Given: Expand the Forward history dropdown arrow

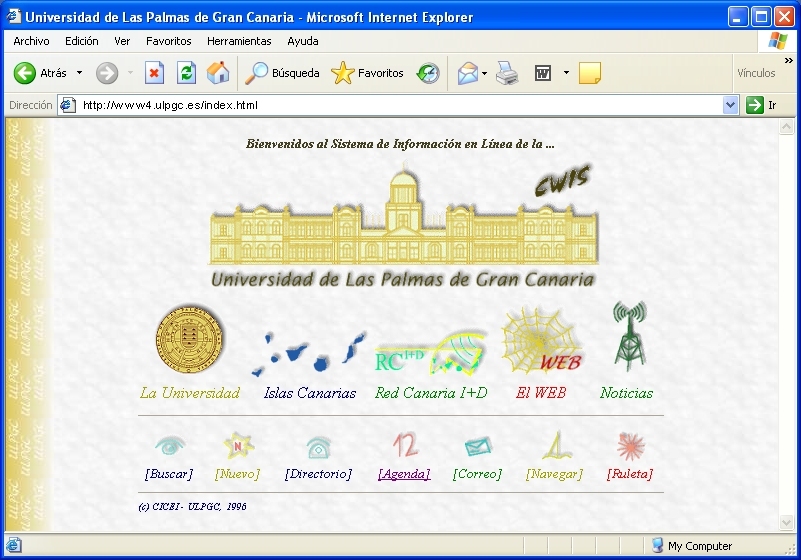Looking at the screenshot, I should click(x=130, y=73).
